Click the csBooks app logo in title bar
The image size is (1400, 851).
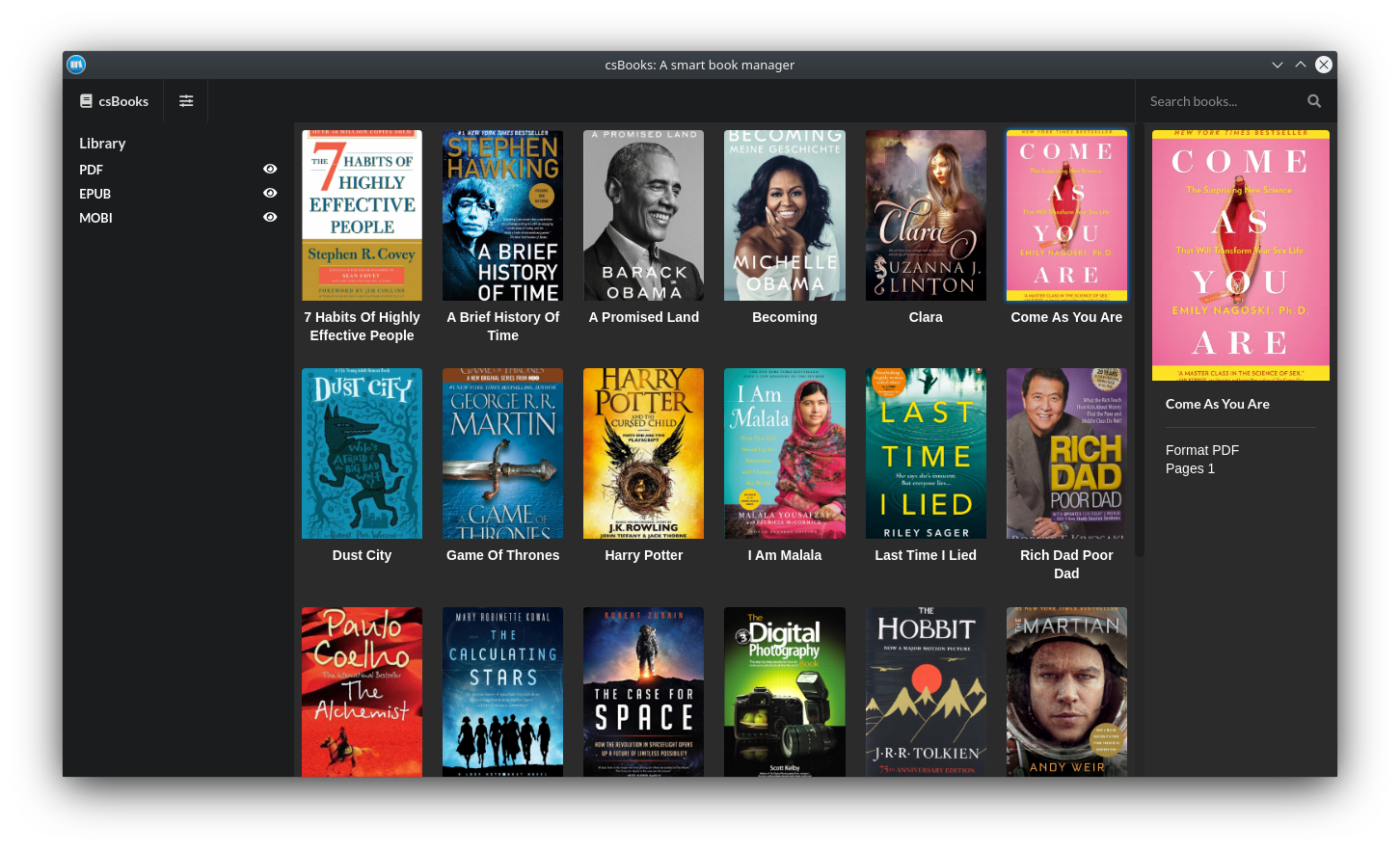point(76,65)
